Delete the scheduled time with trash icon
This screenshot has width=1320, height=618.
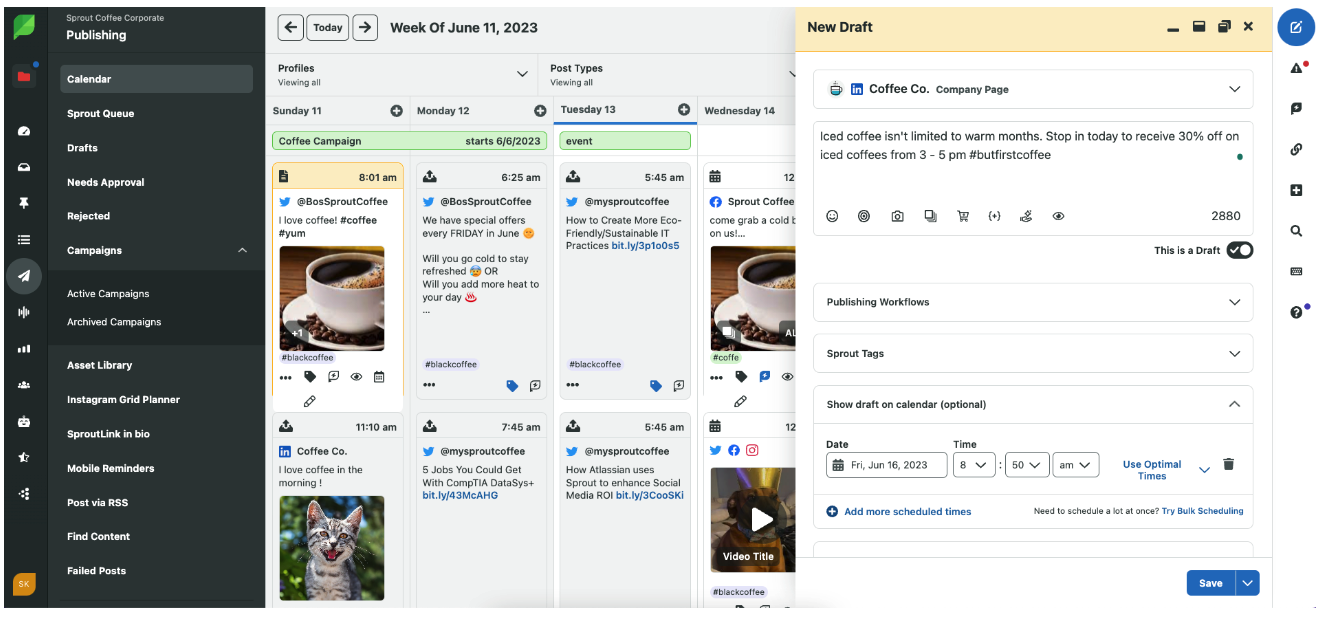pyautogui.click(x=1229, y=464)
